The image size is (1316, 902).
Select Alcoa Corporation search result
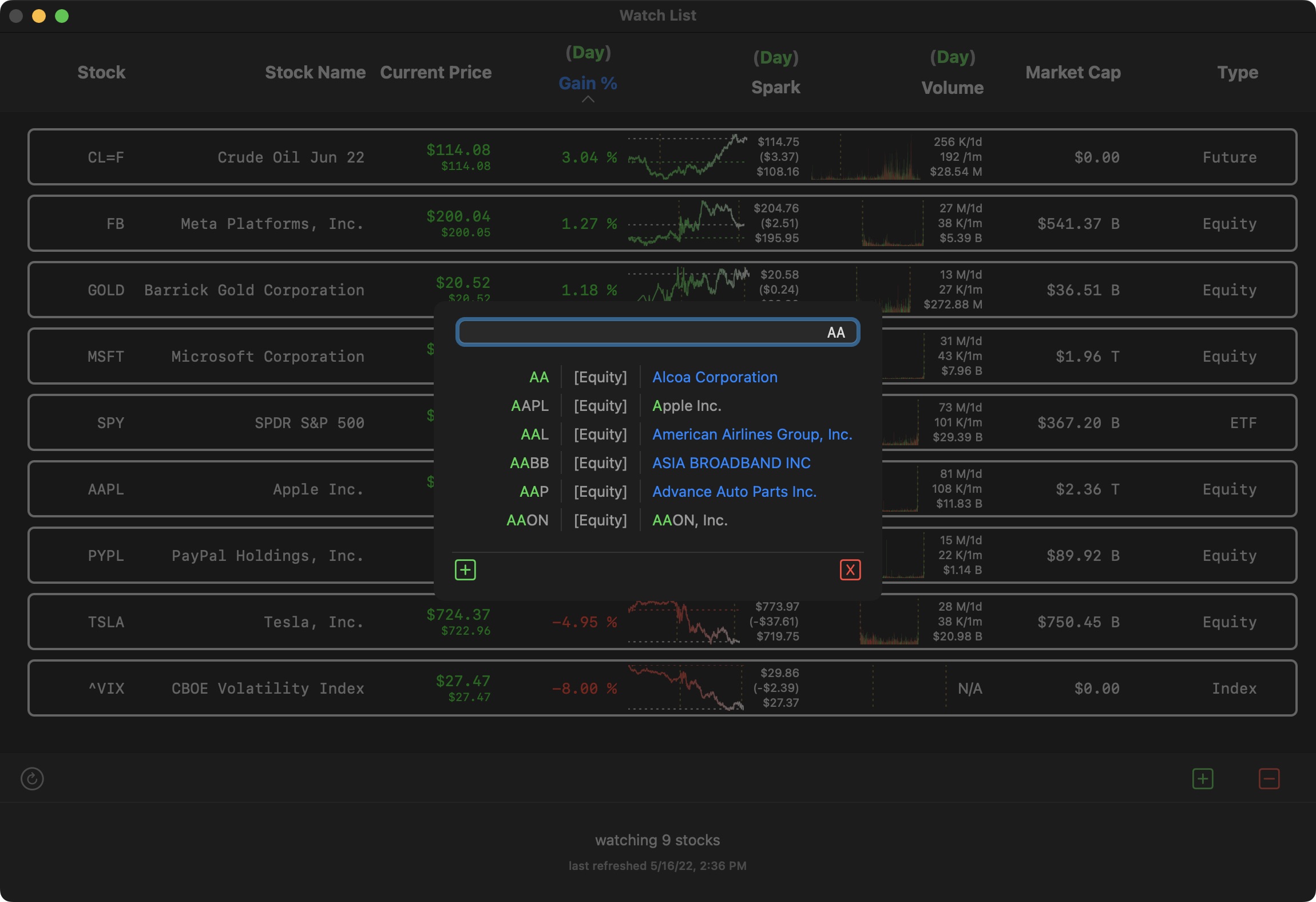coord(715,377)
